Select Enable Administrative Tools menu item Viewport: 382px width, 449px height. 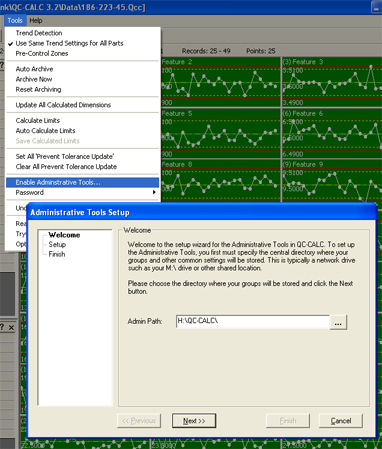[x=82, y=182]
